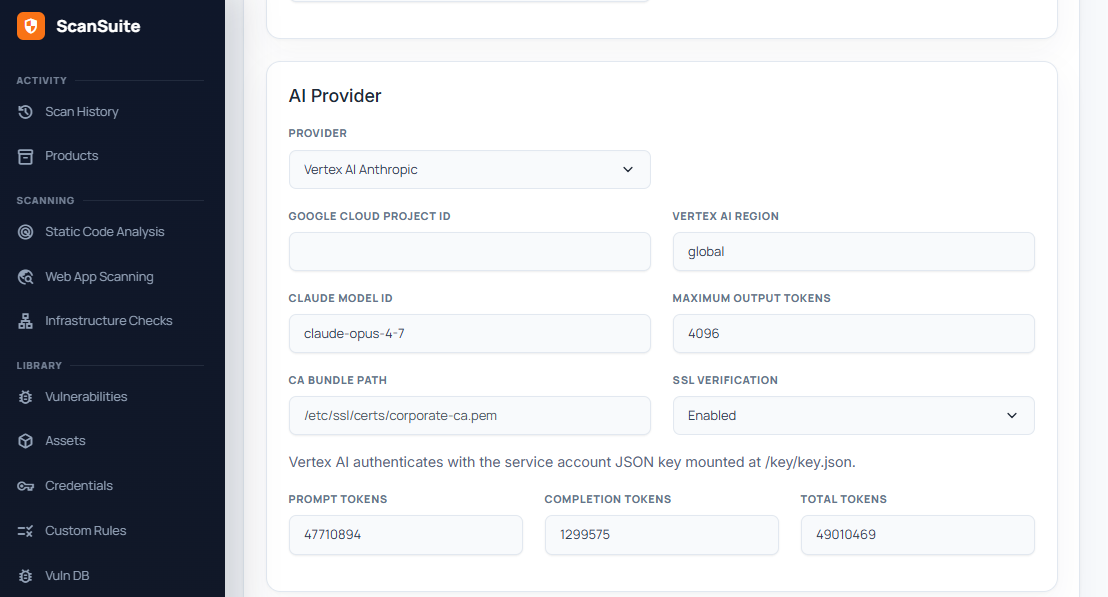Click the ACTIVITY sidebar section header
The height and width of the screenshot is (597, 1108).
tap(42, 81)
